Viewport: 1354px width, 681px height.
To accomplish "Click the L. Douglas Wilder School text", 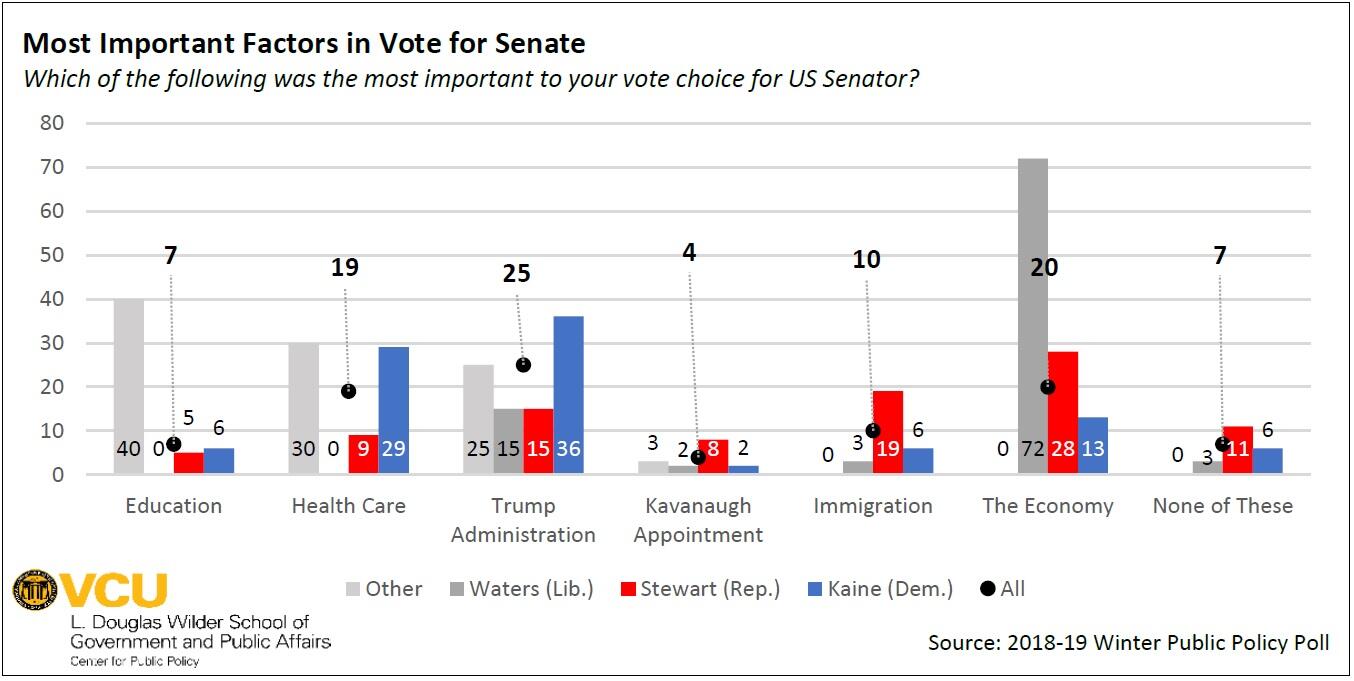I will point(190,622).
